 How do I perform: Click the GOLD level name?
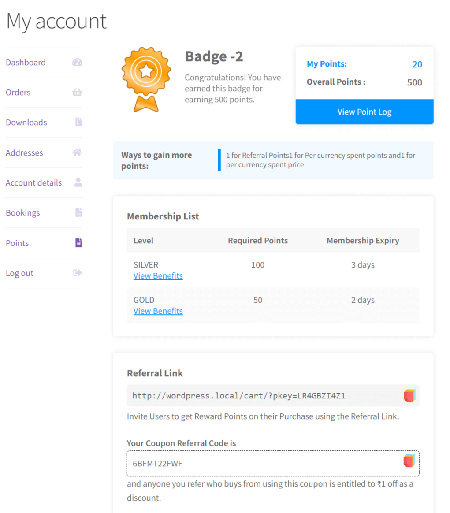[144, 300]
